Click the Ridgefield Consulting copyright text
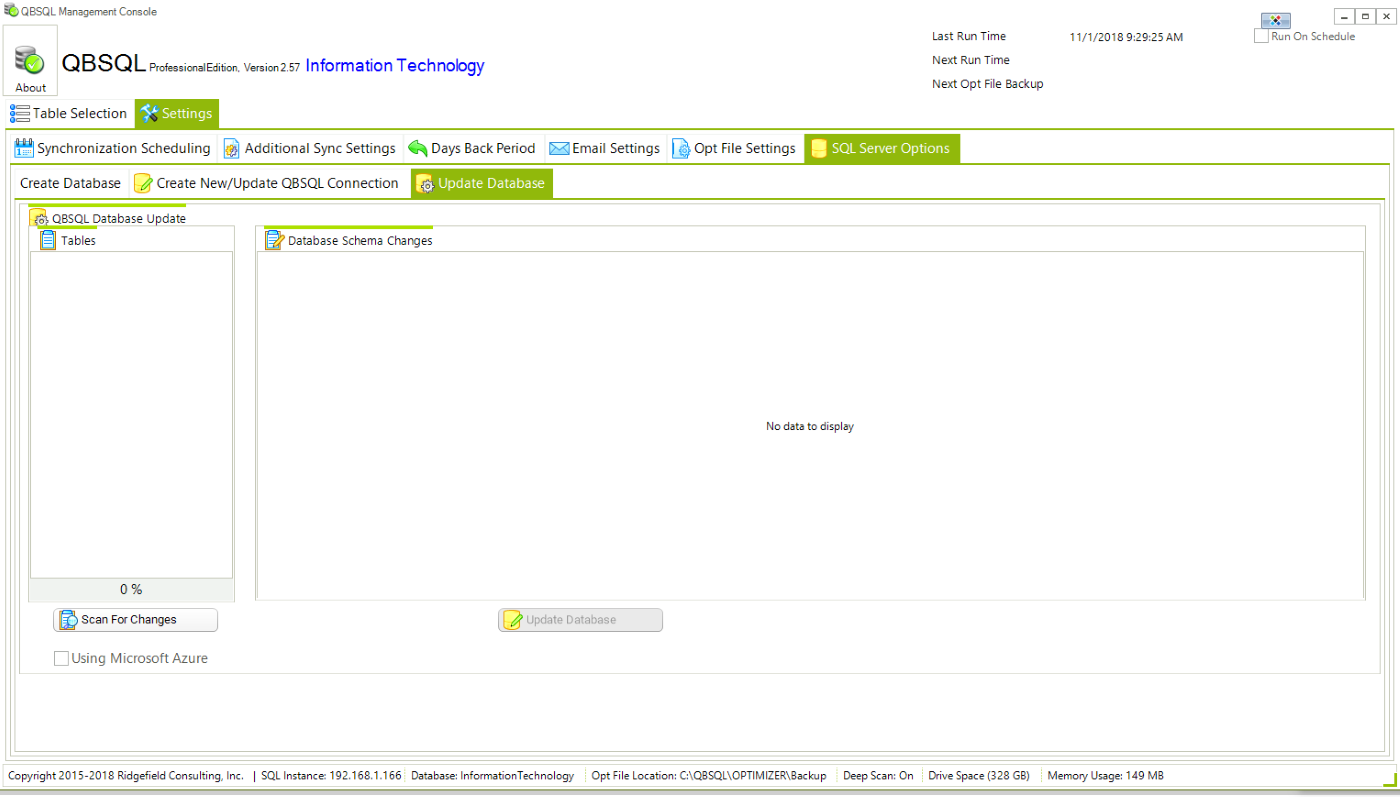Screen dimensions: 1400x797 click(x=126, y=776)
